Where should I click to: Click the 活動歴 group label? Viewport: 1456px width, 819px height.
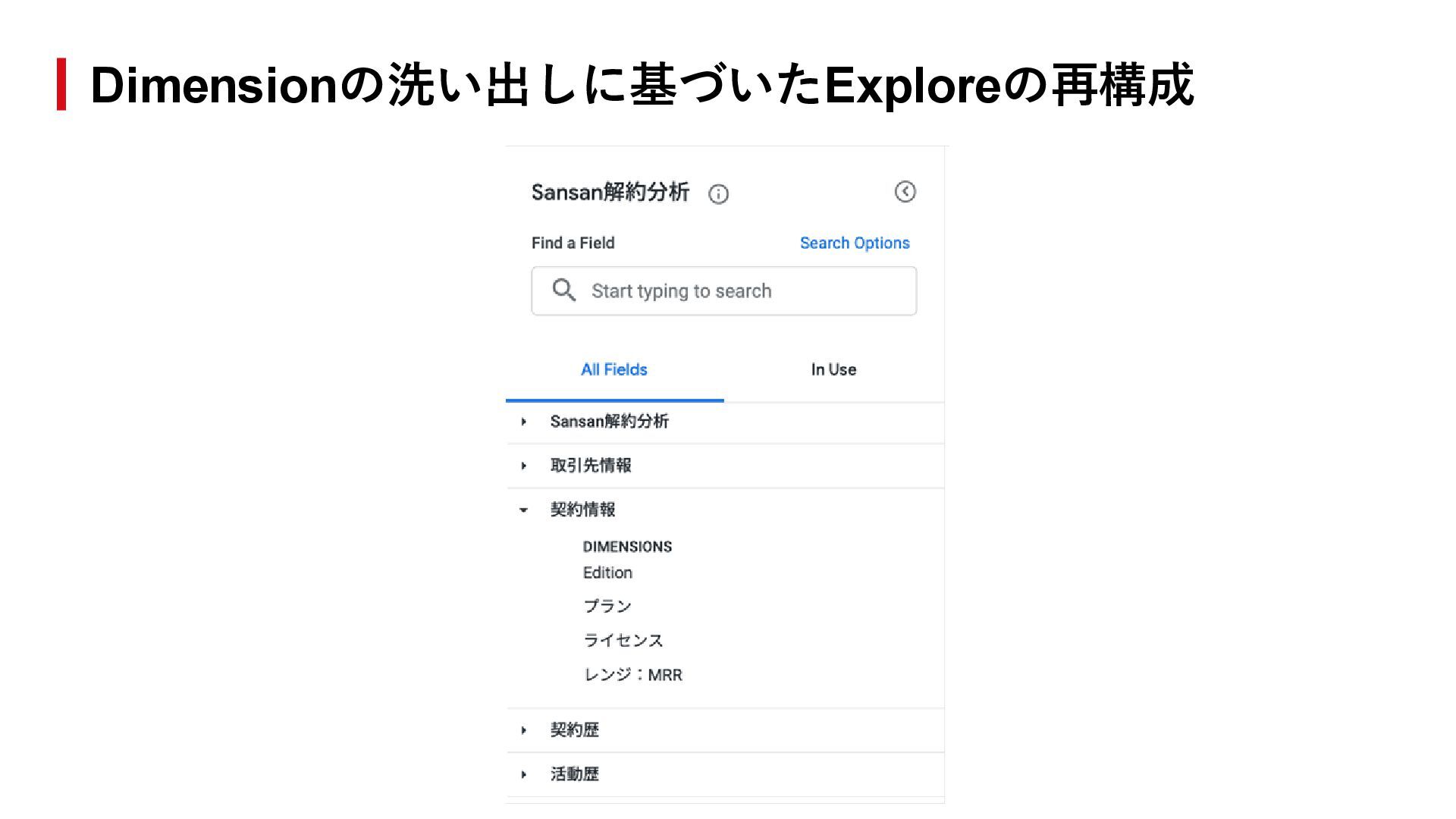pyautogui.click(x=574, y=774)
